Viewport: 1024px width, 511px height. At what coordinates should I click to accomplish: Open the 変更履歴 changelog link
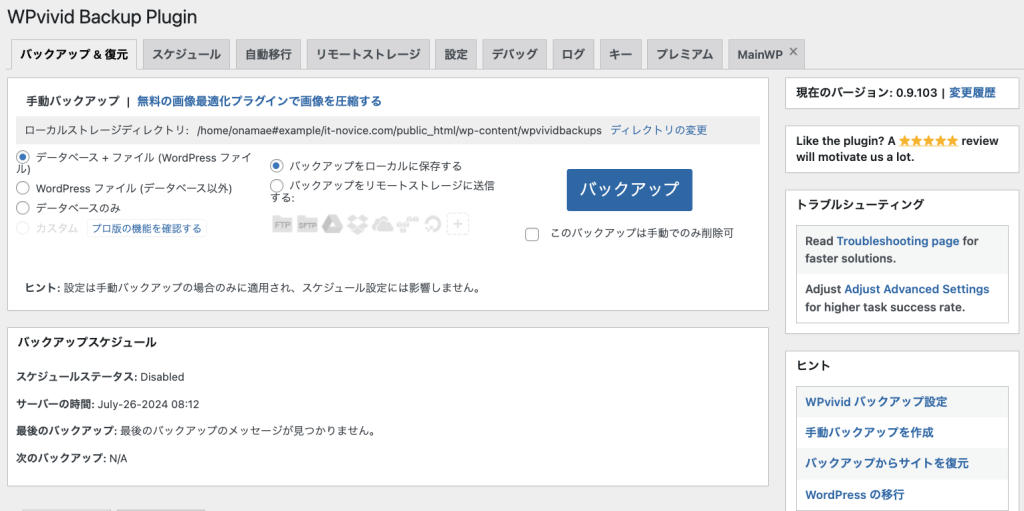pos(972,93)
